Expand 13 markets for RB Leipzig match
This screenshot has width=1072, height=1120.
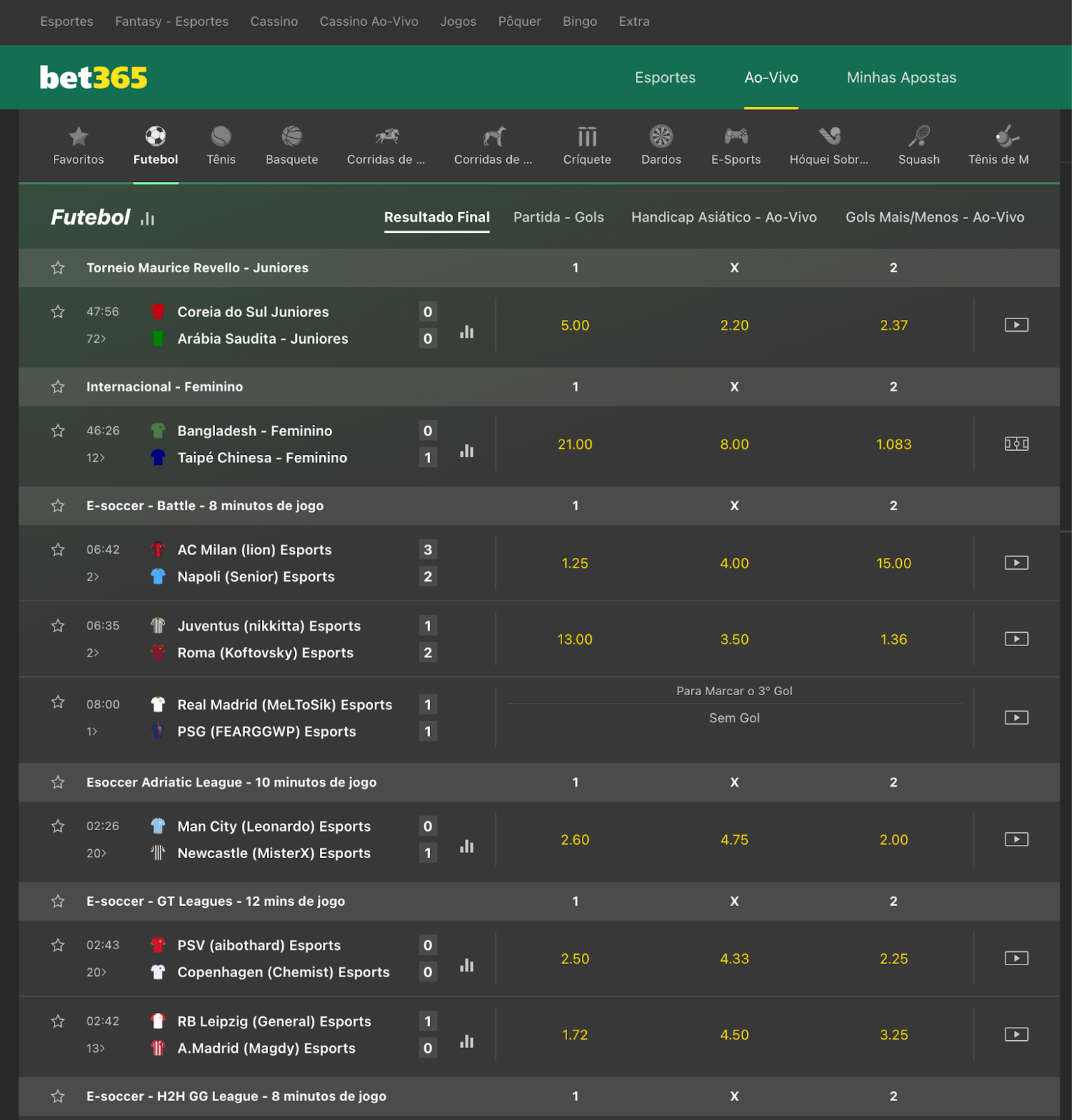[95, 1049]
